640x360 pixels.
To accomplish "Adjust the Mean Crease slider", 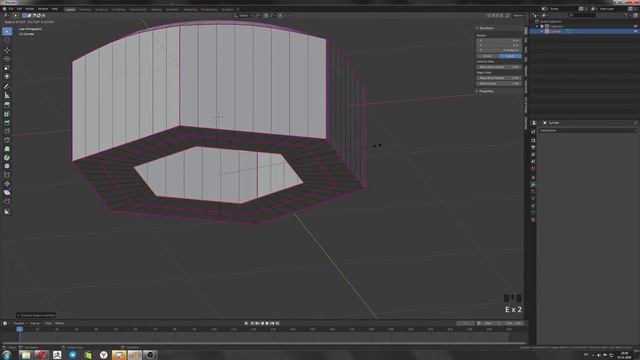I will [499, 83].
